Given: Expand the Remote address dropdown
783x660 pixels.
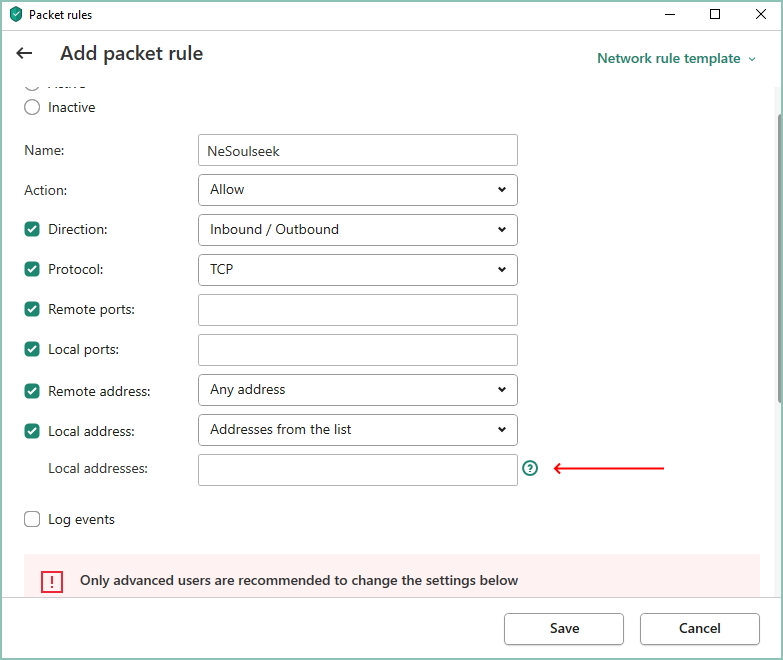Looking at the screenshot, I should pos(357,390).
